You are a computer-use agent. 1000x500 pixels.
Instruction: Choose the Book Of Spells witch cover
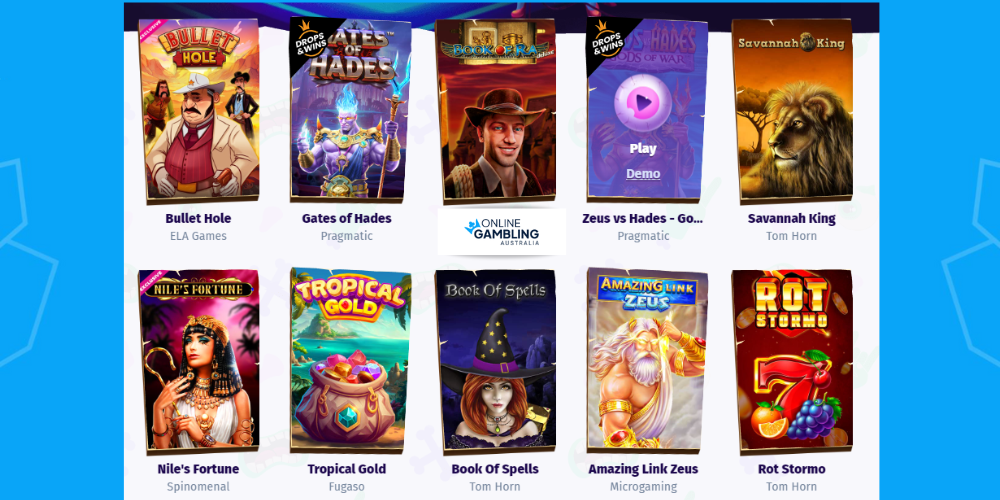(x=496, y=361)
